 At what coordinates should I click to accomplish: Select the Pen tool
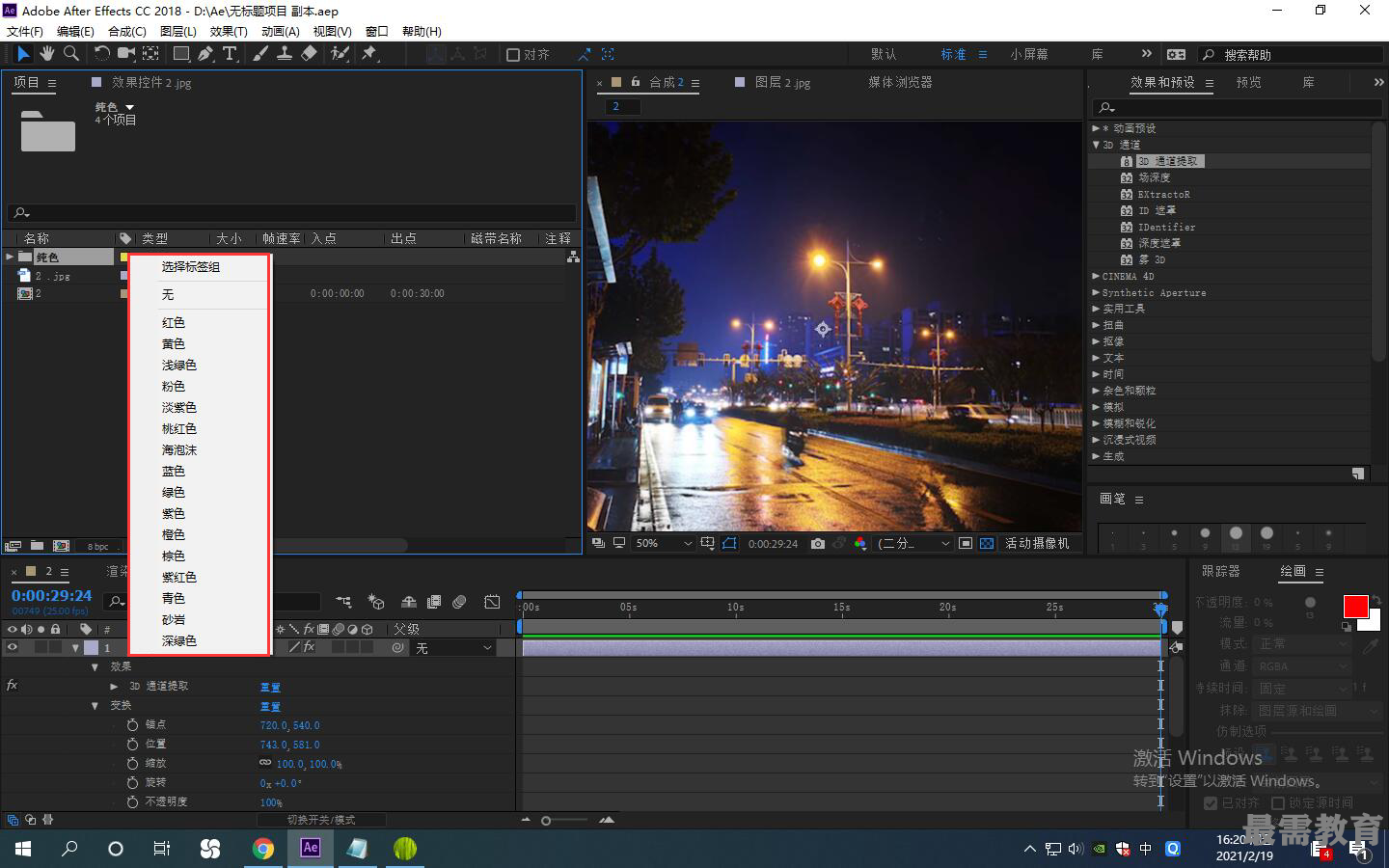[205, 54]
